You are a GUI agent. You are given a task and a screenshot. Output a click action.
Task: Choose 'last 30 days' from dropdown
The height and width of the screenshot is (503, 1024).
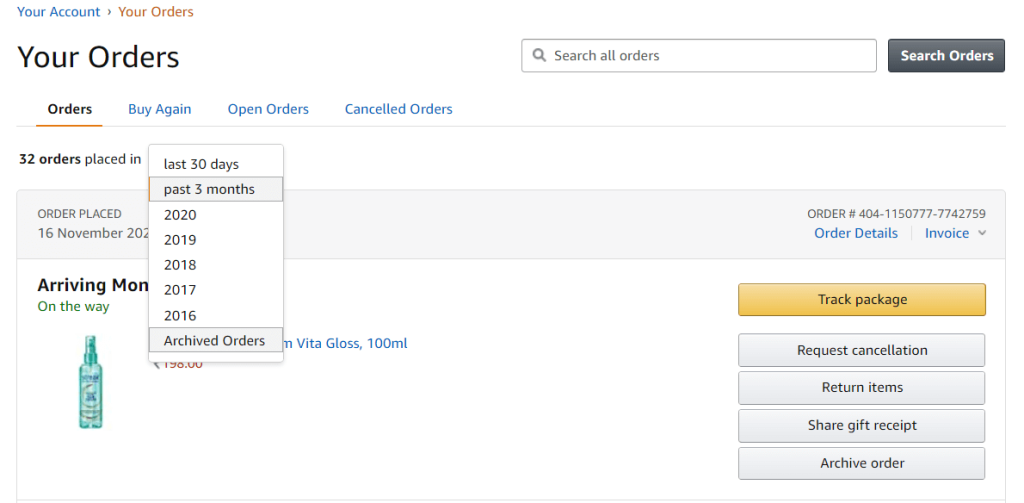[202, 164]
